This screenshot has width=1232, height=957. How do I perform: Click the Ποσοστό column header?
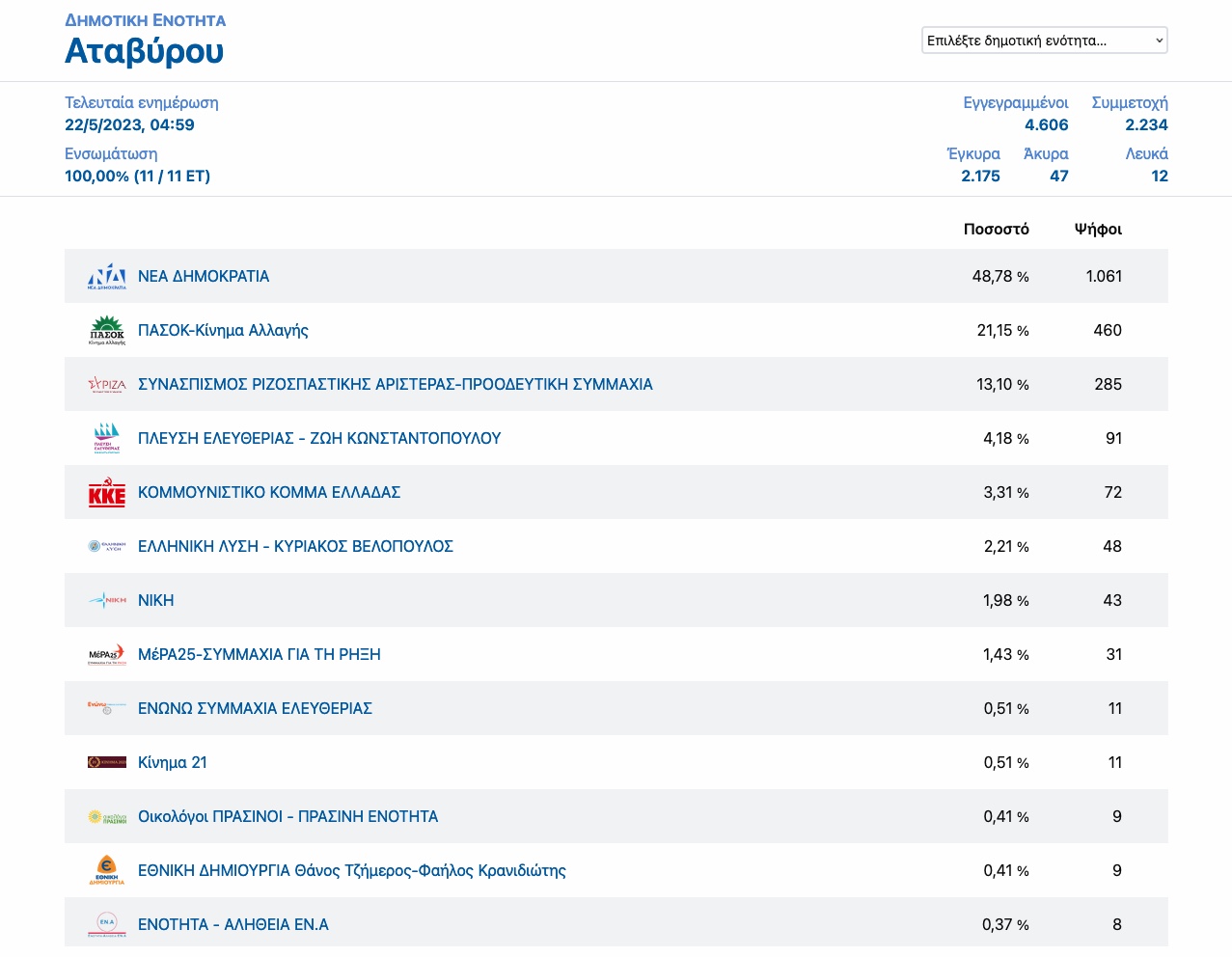click(997, 229)
